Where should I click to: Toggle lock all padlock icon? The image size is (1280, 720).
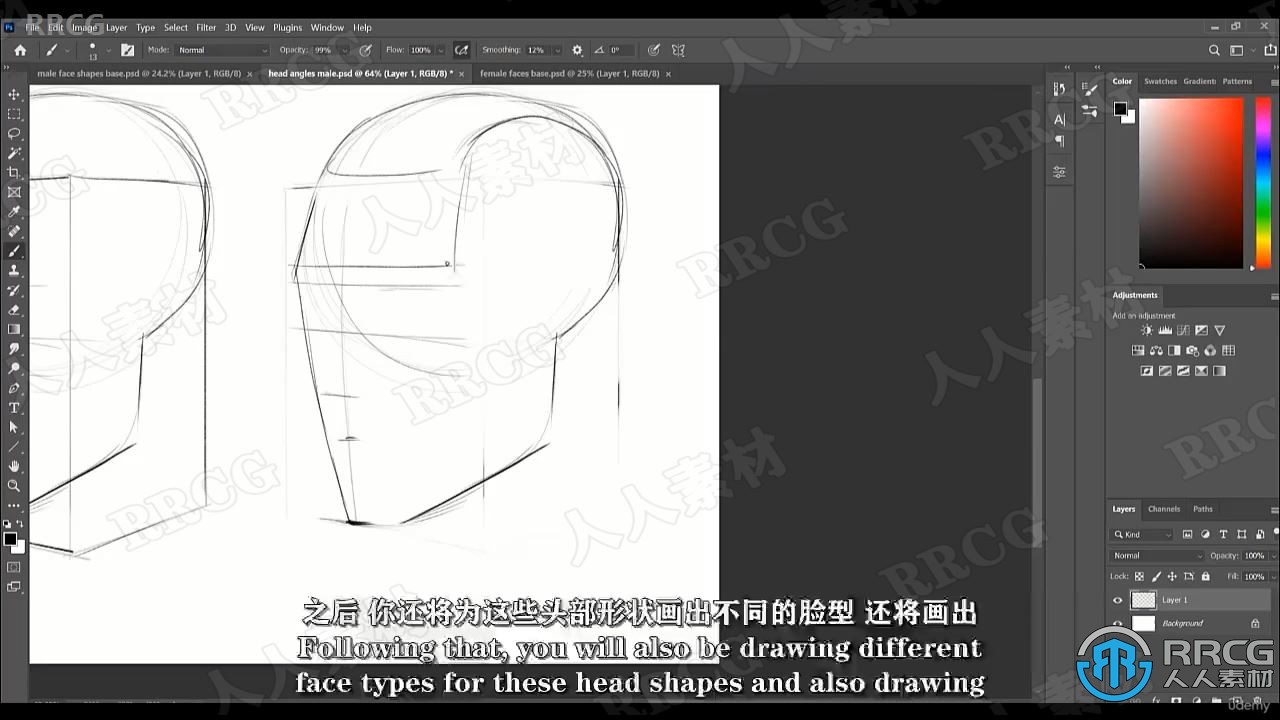(x=1205, y=576)
